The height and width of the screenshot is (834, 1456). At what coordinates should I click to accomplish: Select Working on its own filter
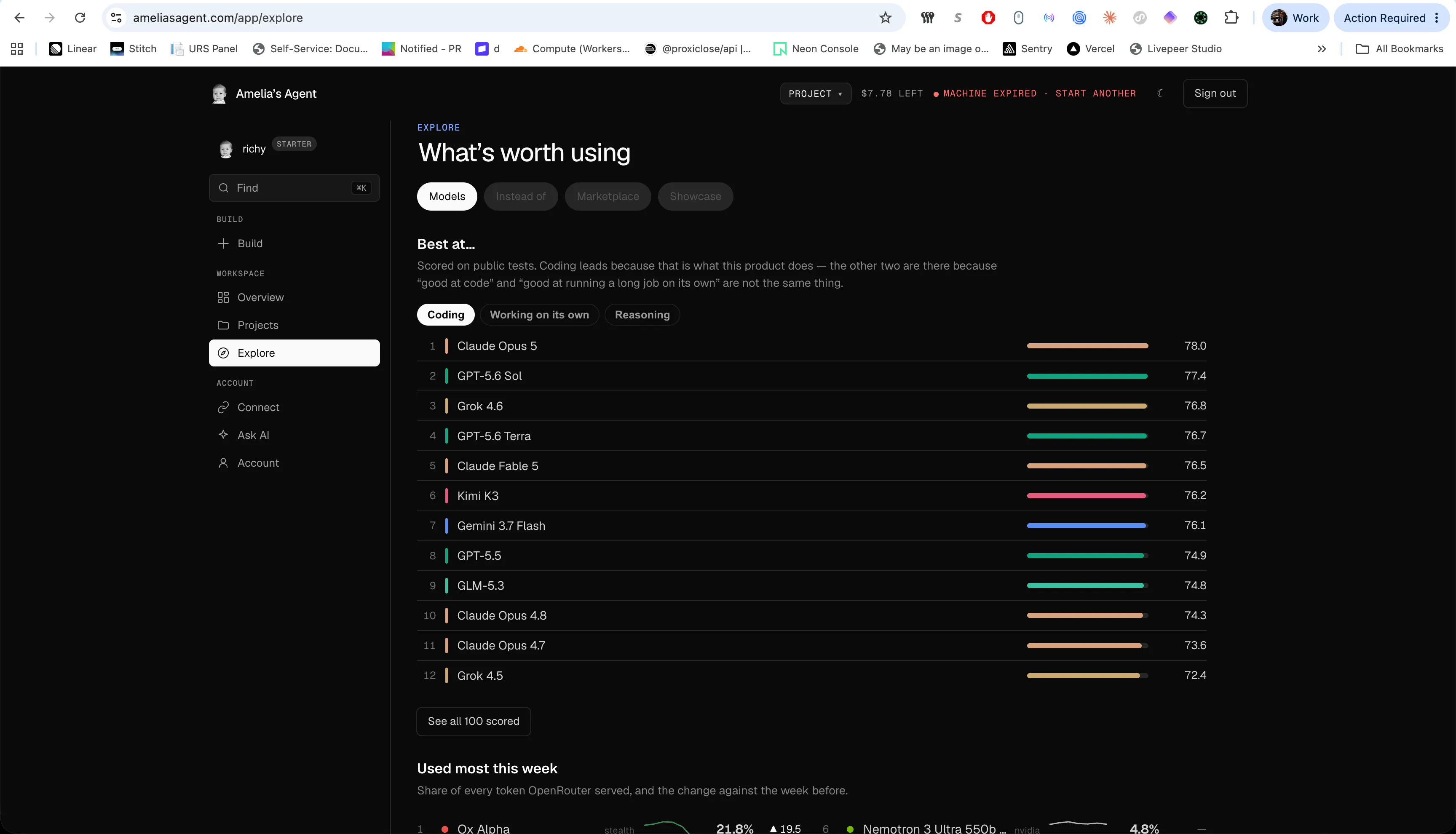(x=539, y=315)
